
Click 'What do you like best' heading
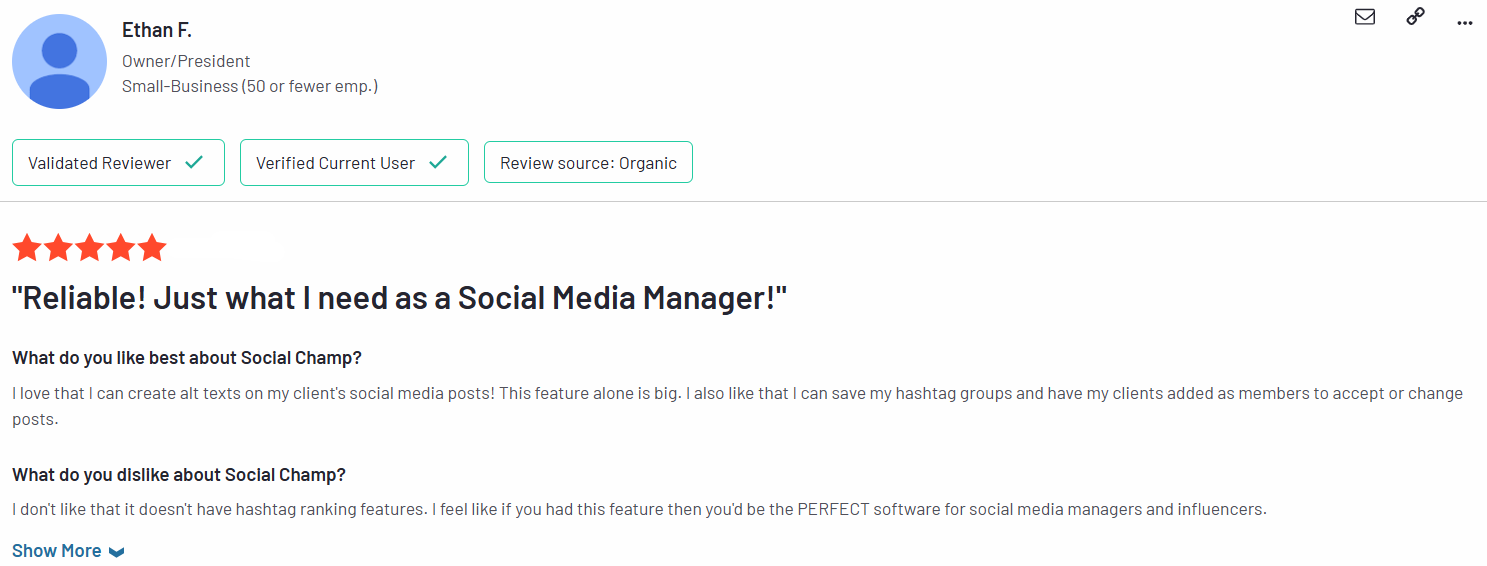click(x=187, y=358)
